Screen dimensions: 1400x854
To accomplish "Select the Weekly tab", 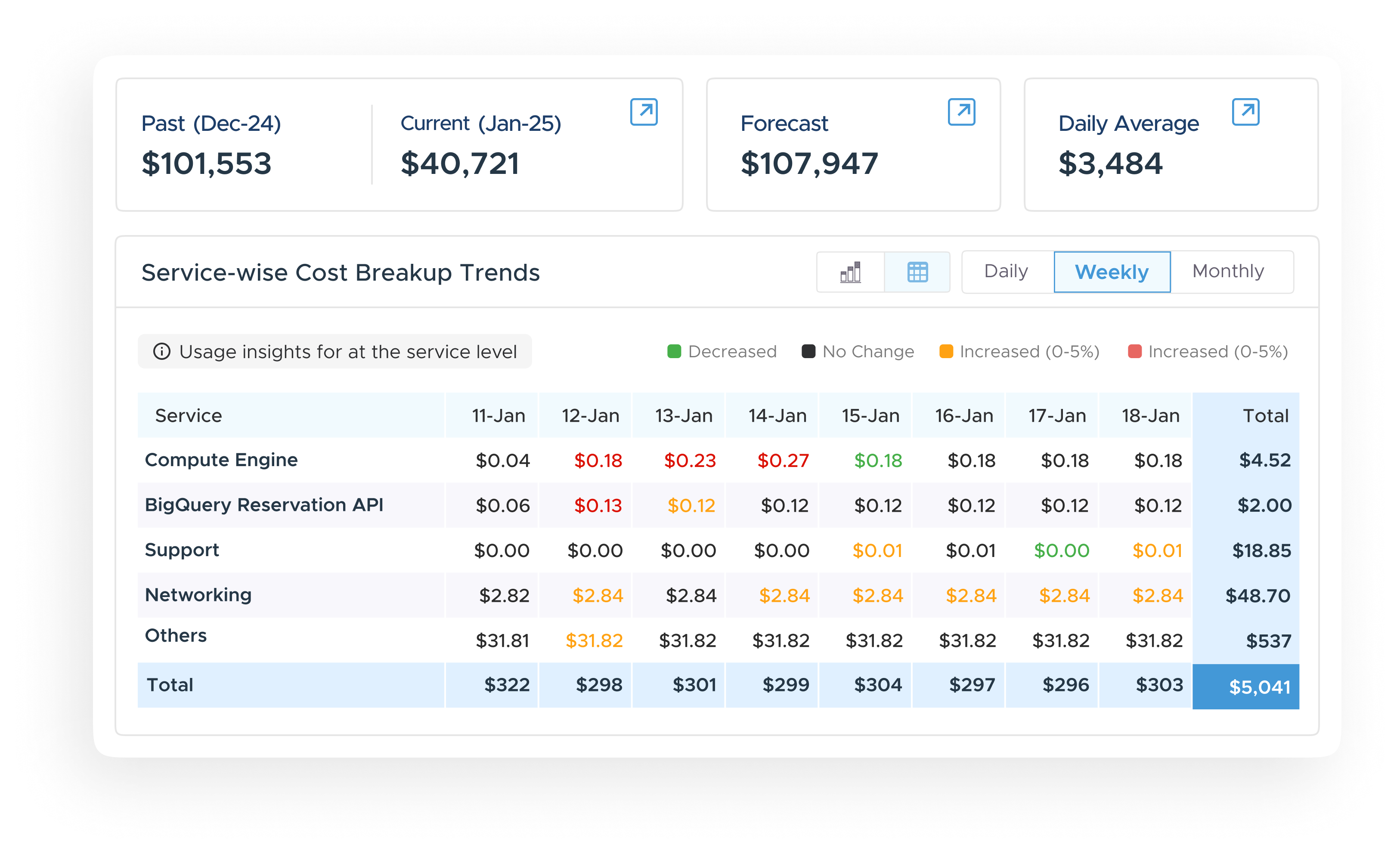I will (1112, 272).
